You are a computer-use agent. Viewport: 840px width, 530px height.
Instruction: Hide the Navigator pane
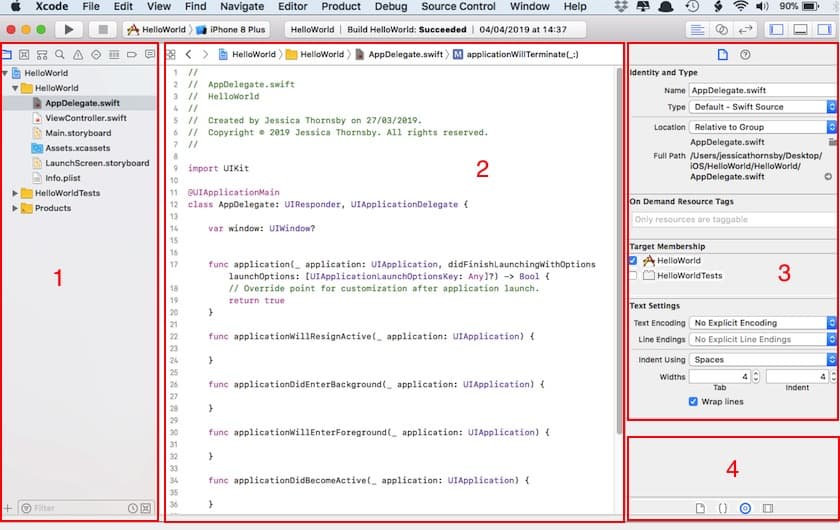(x=776, y=29)
